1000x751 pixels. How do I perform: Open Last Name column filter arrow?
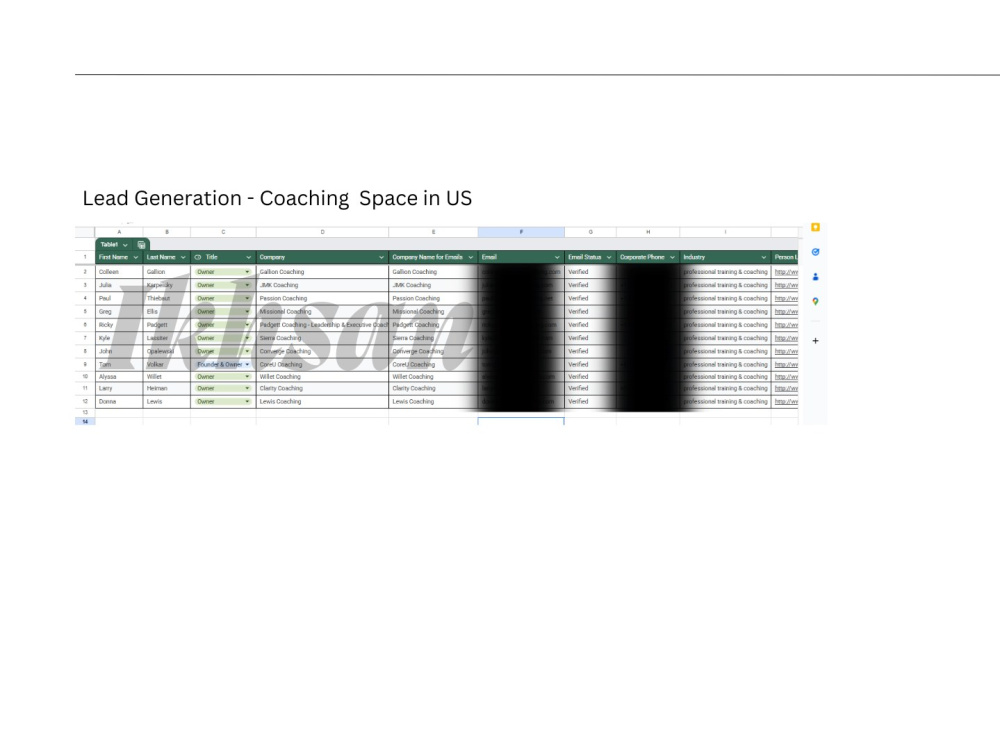click(183, 258)
